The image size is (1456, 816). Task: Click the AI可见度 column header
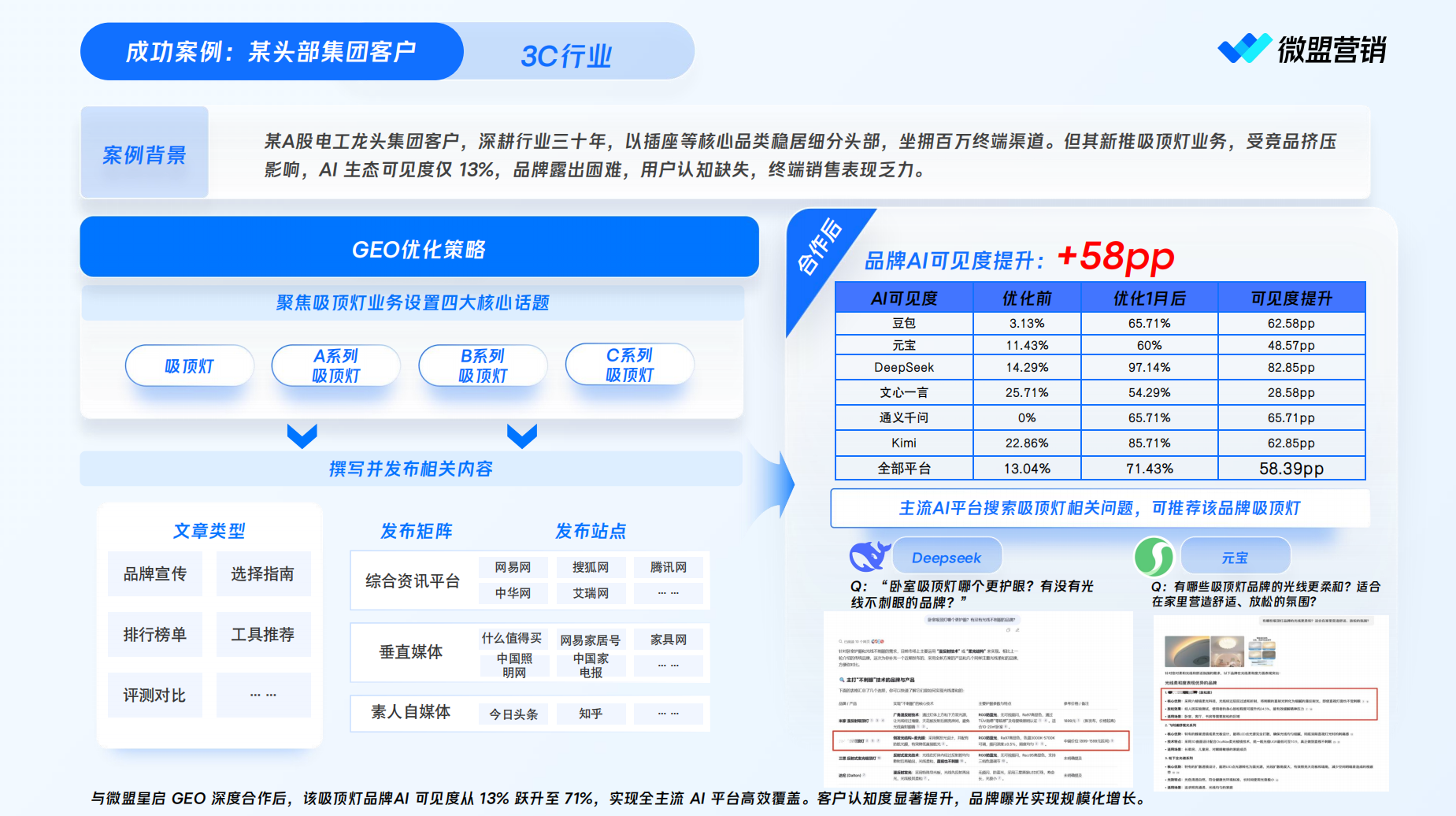click(904, 299)
